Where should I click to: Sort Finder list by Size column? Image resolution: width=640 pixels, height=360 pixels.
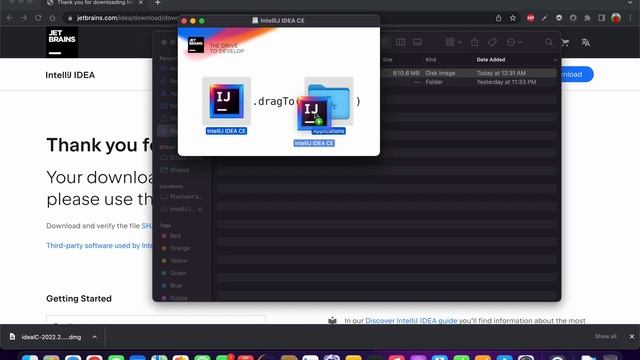[387, 60]
